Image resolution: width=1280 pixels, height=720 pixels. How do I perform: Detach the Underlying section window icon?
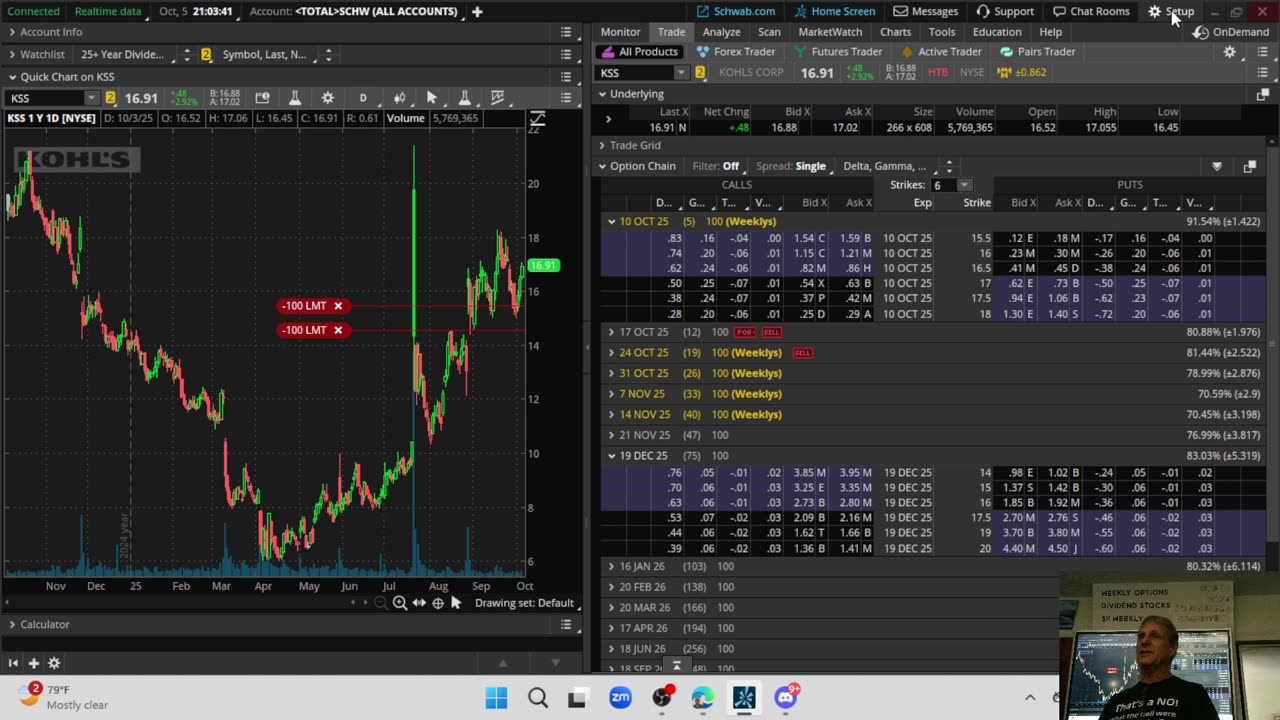point(1262,94)
